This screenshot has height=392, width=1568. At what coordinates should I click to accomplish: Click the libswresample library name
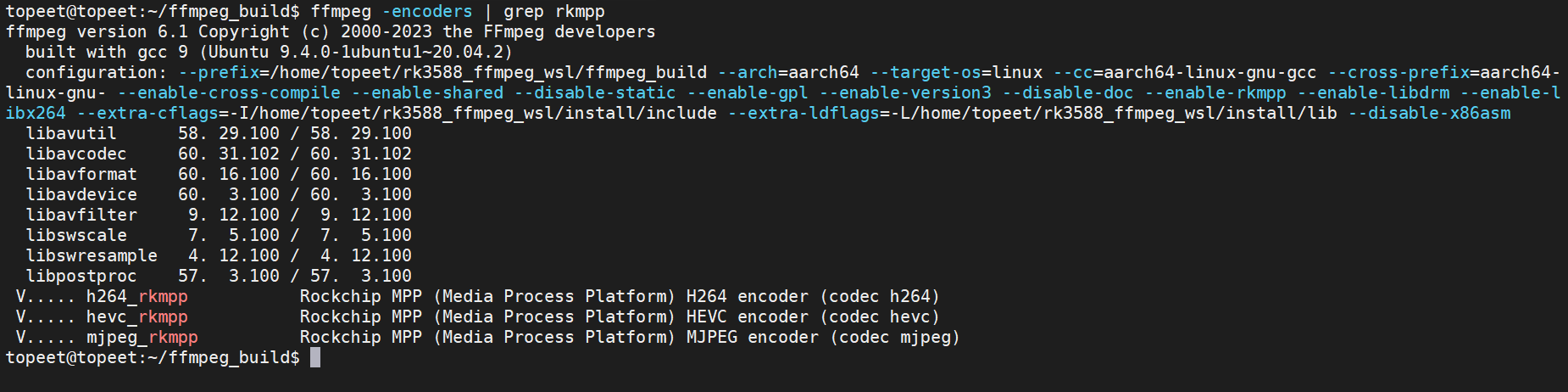[92, 255]
